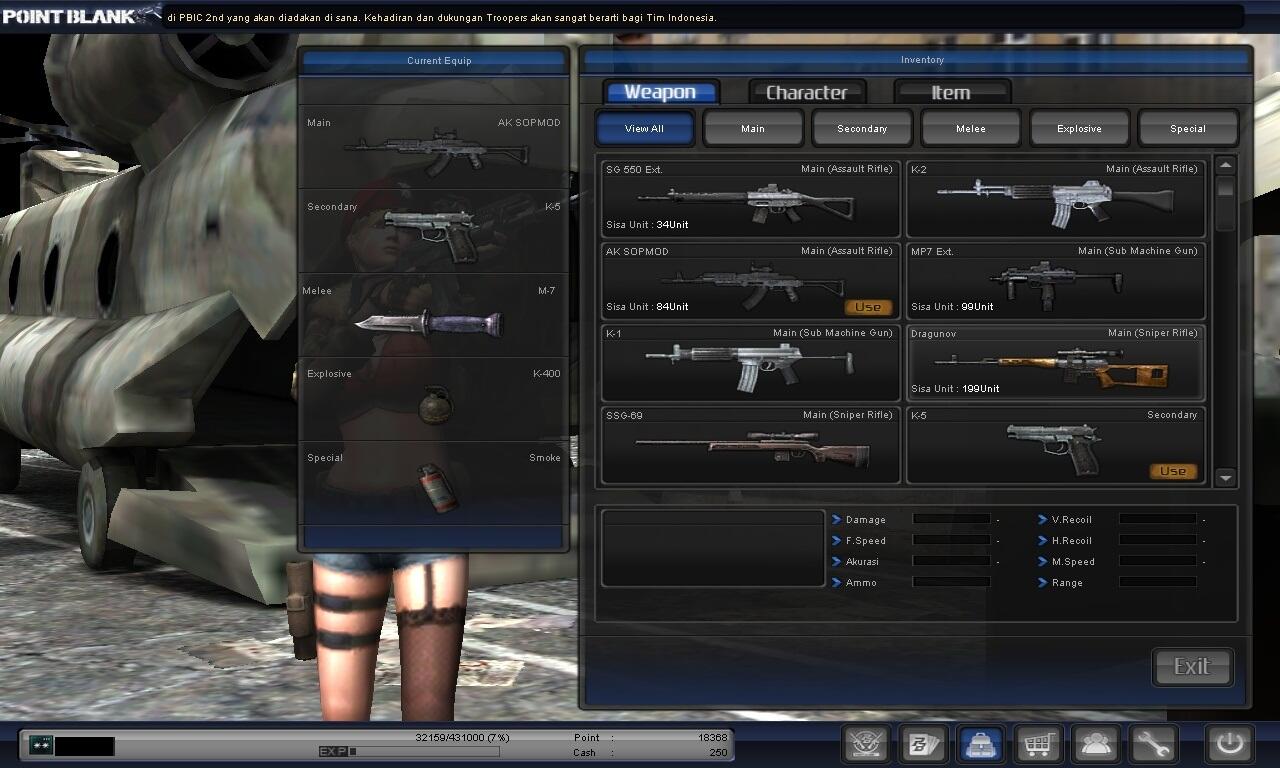The height and width of the screenshot is (768, 1280).
Task: Click 'Sisa Unit : 99Unit' on MP7
Action: 952,306
